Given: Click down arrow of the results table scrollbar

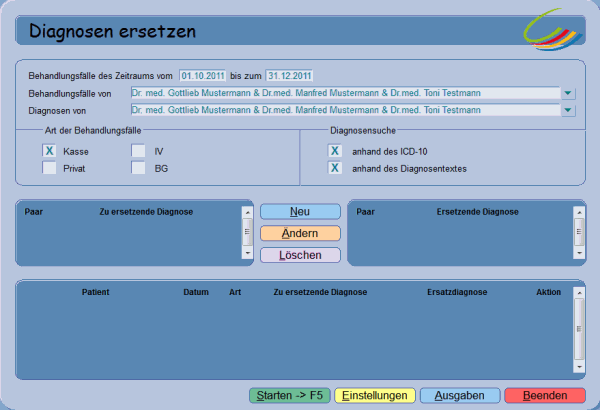Looking at the screenshot, I should (579, 367).
